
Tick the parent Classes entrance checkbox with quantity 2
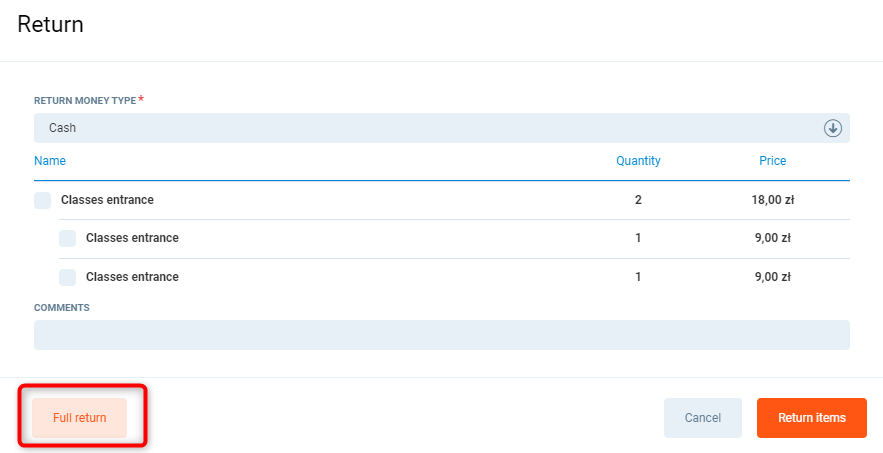pyautogui.click(x=42, y=200)
